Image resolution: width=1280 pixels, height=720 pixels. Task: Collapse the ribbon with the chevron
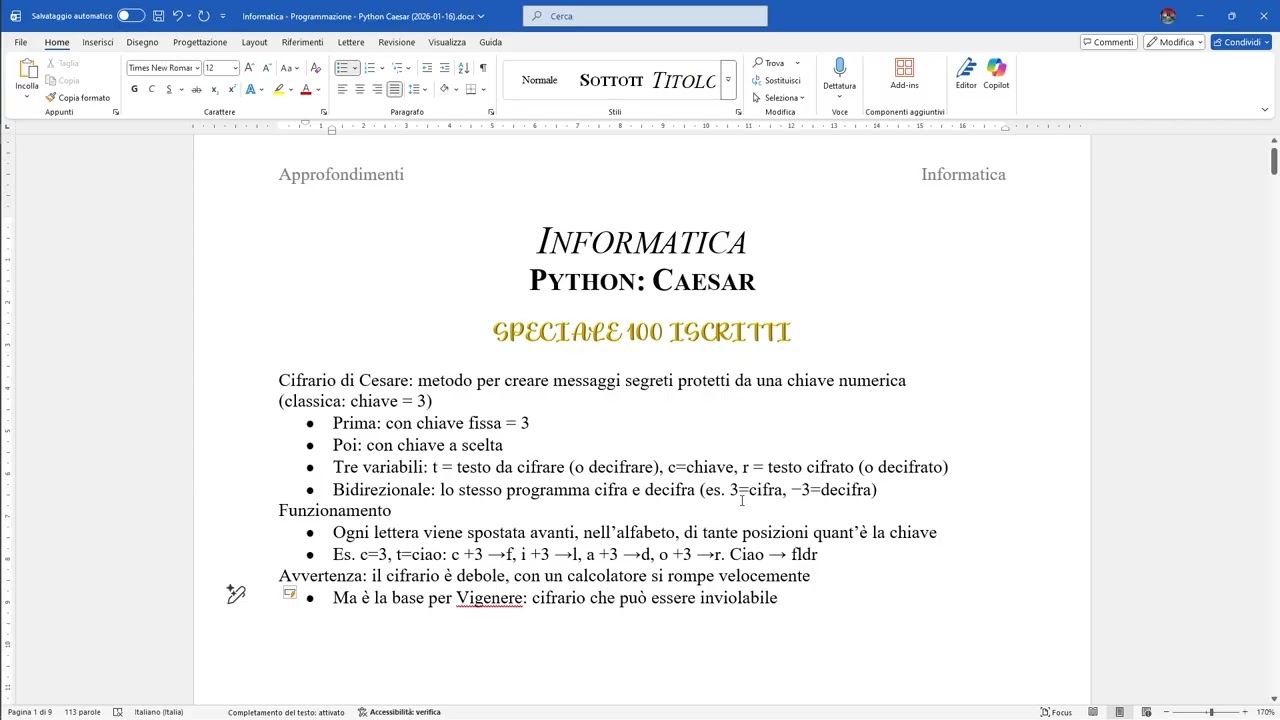(1264, 110)
